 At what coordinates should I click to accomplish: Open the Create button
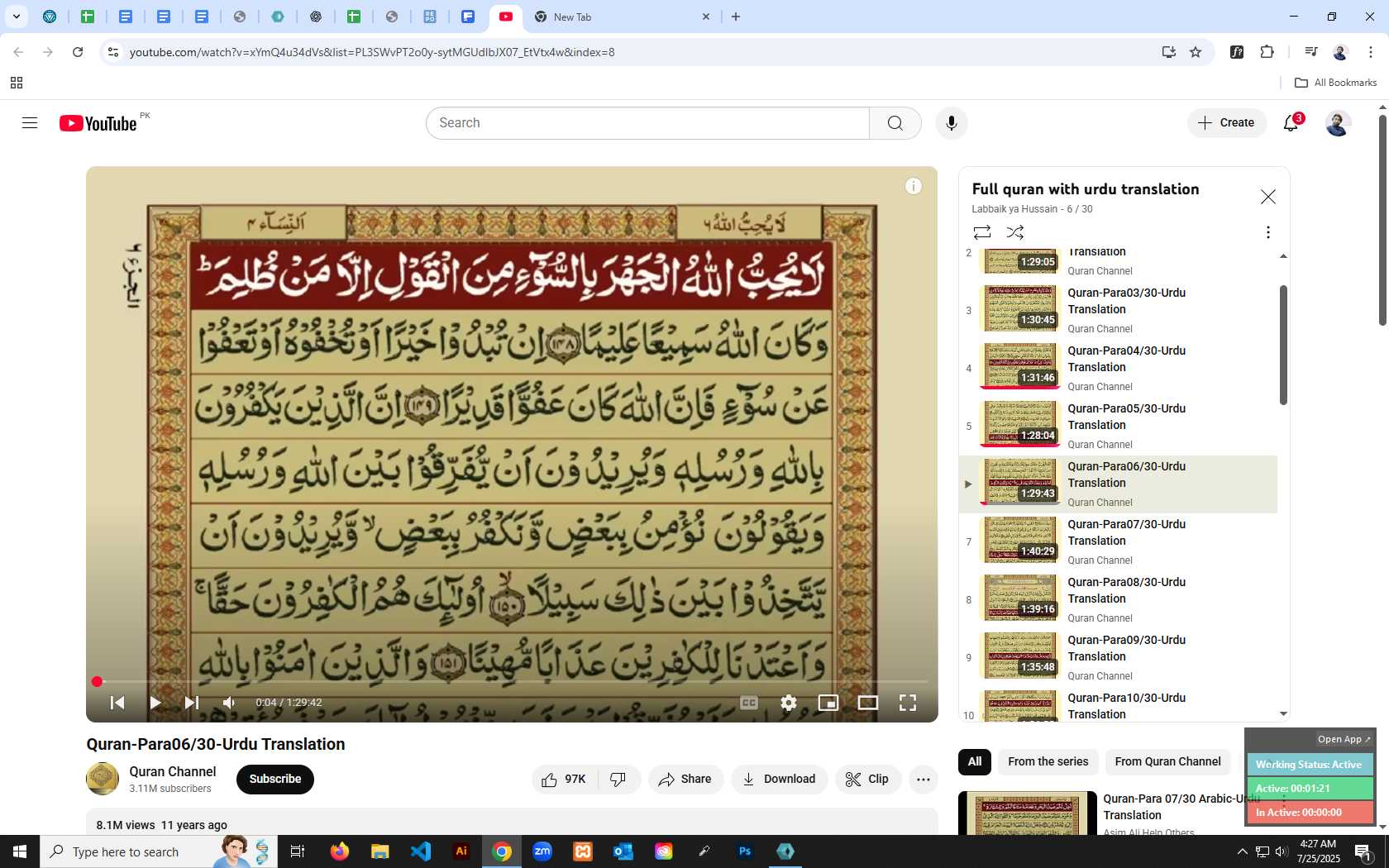pyautogui.click(x=1227, y=123)
